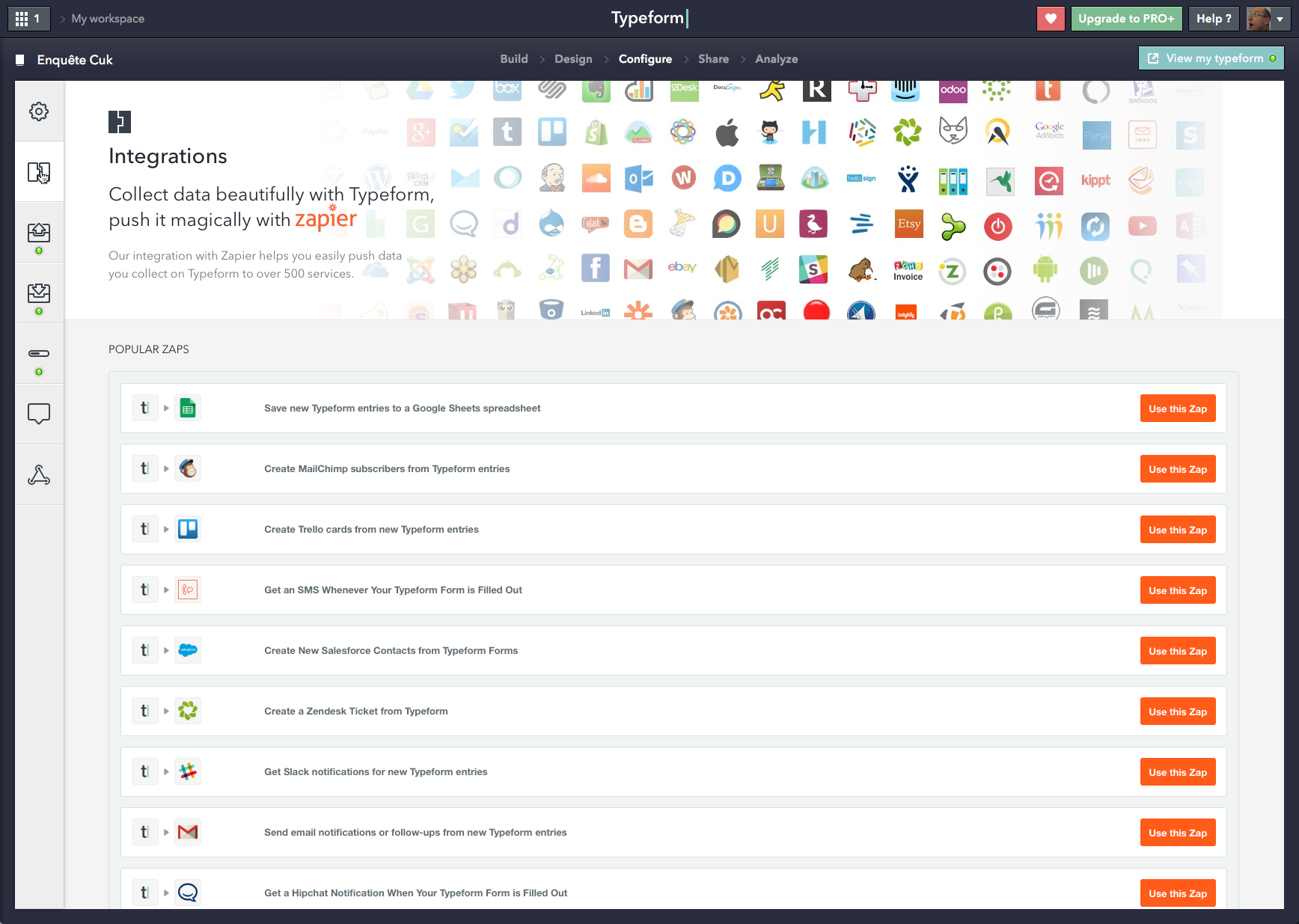Click View my typeform button
The image size is (1299, 924).
[1211, 58]
